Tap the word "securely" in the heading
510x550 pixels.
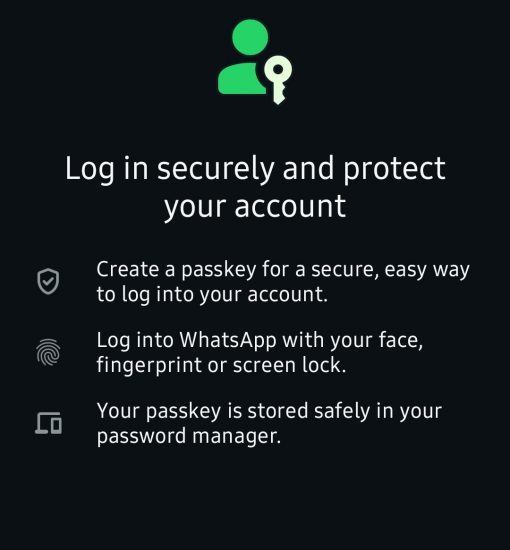tap(215, 170)
